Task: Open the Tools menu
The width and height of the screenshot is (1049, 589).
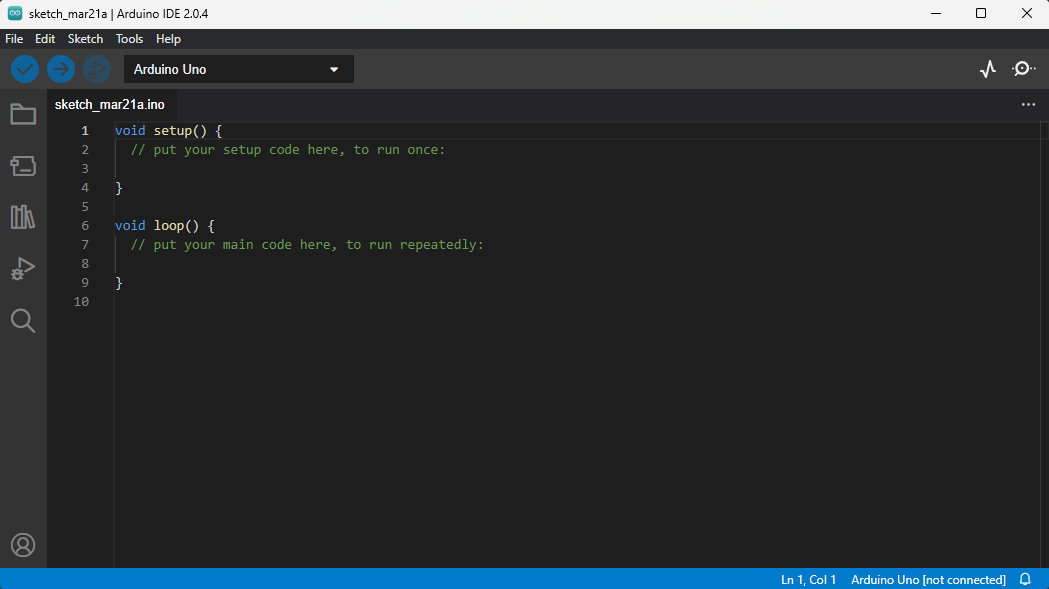Action: pyautogui.click(x=129, y=39)
